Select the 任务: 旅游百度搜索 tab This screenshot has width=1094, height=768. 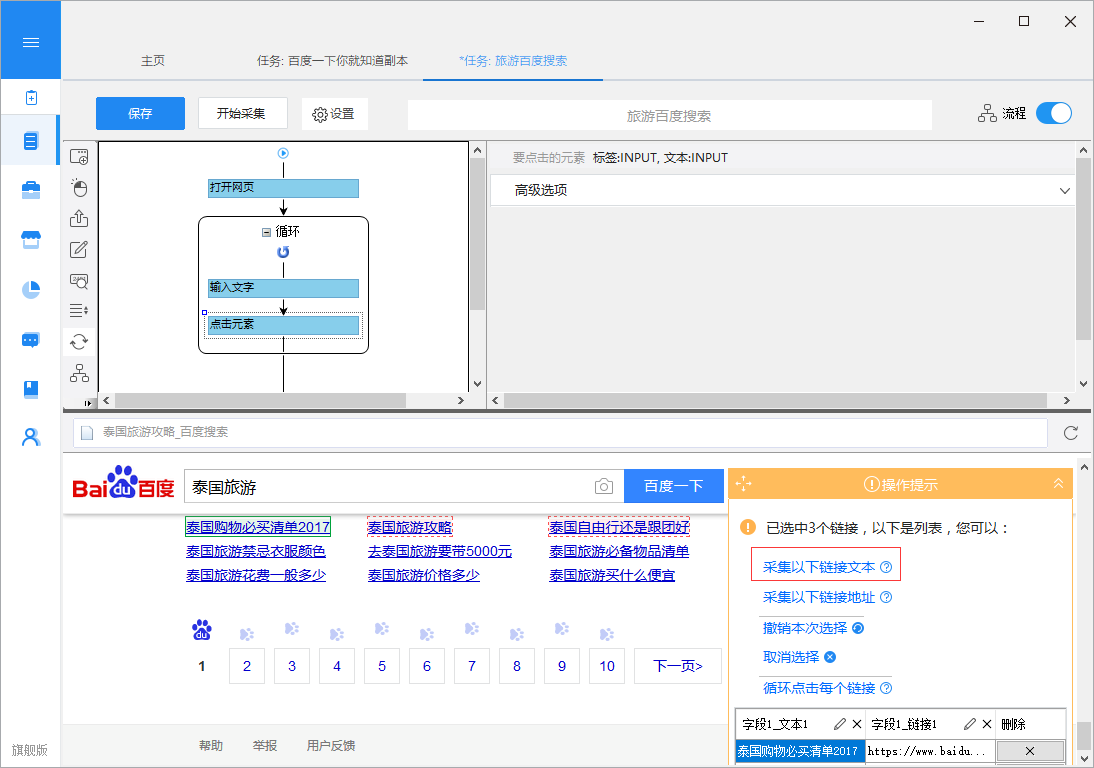point(513,61)
